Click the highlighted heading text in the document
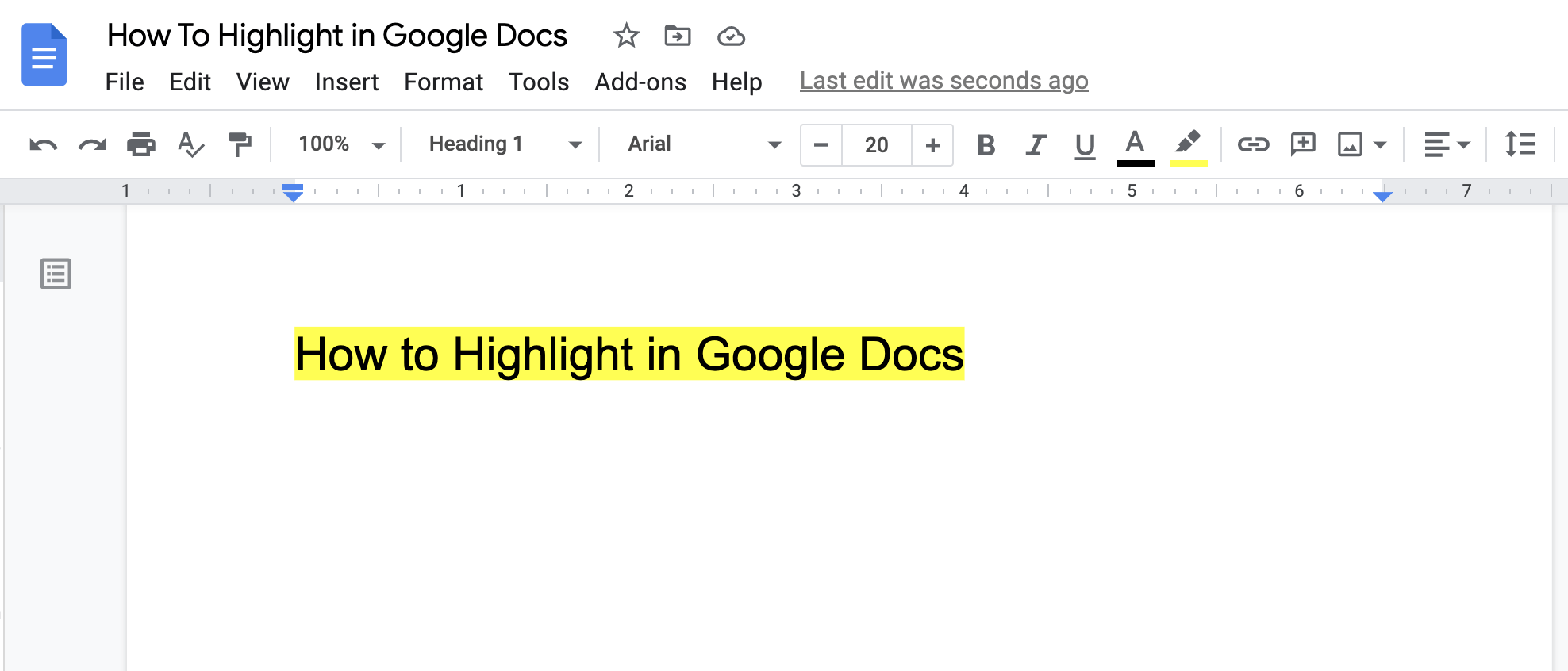This screenshot has height=671, width=1568. point(629,354)
